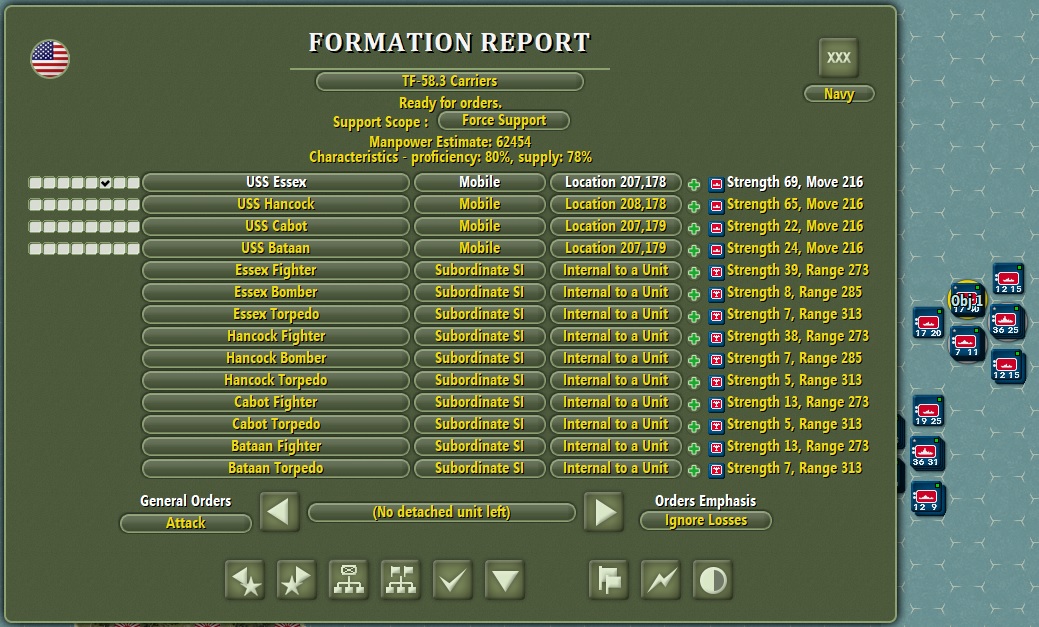Open the USS Essex unit entry
Viewport: 1039px width, 627px height.
coord(276,182)
